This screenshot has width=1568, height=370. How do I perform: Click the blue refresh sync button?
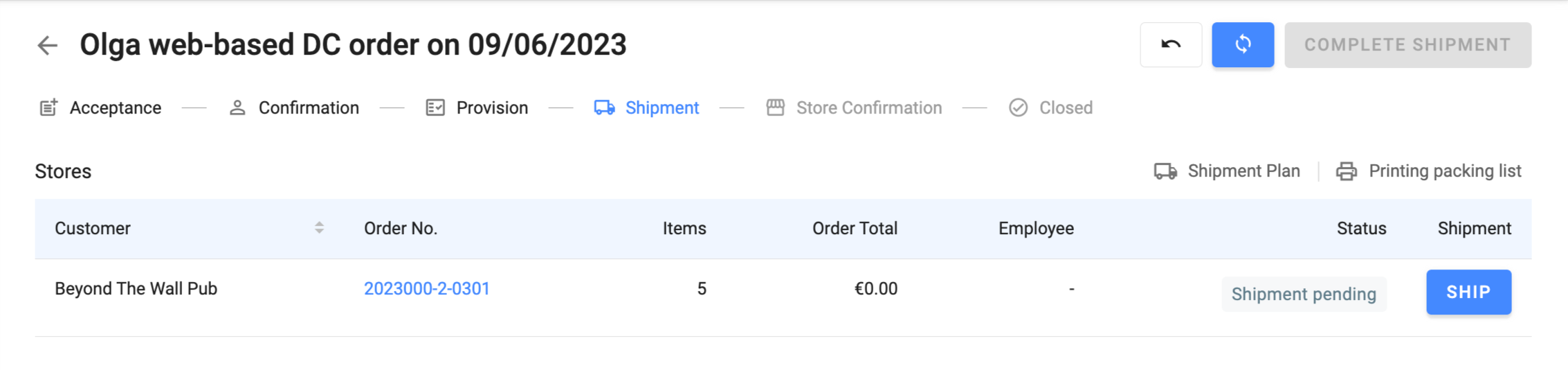1243,45
